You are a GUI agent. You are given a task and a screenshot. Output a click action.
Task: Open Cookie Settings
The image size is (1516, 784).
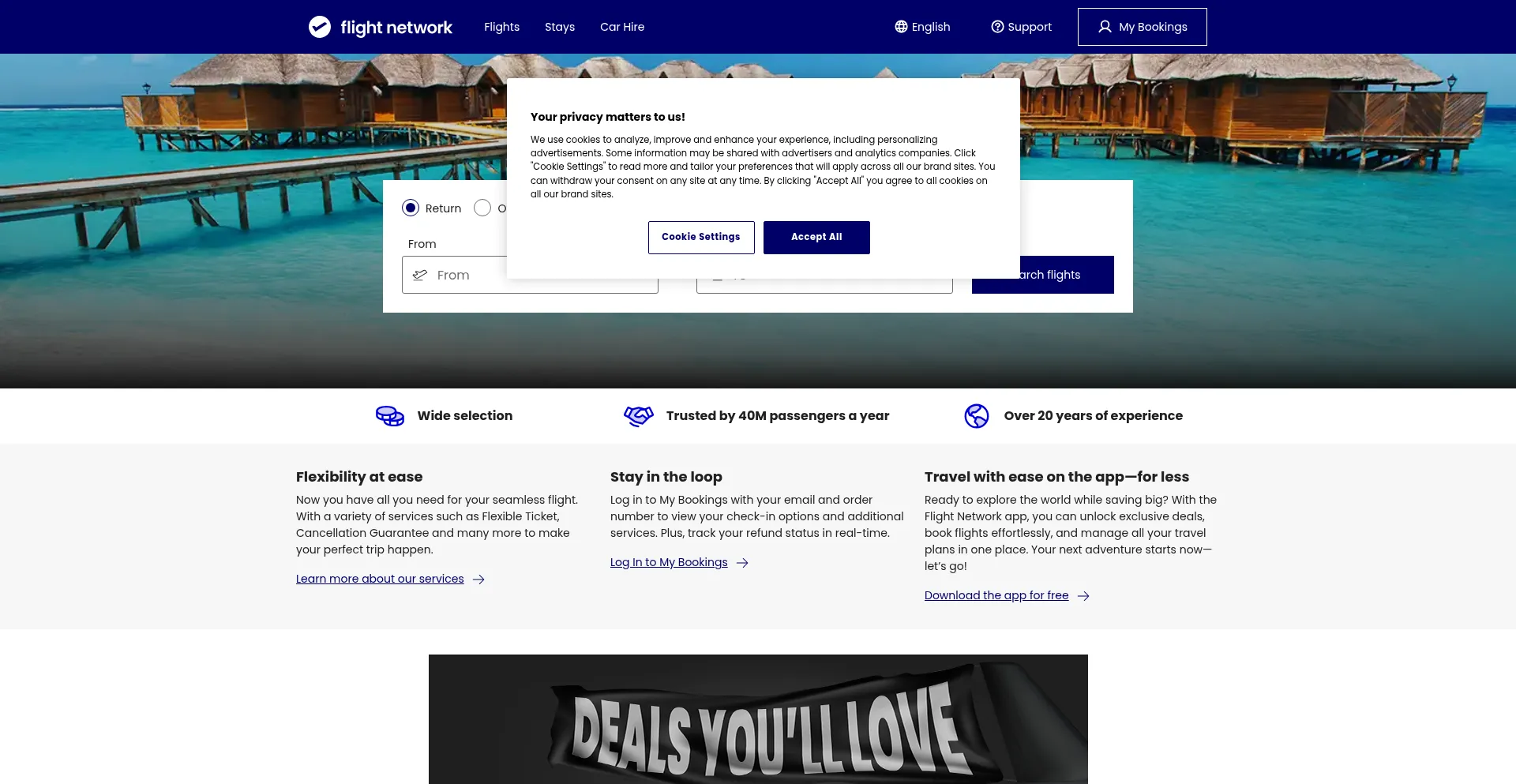701,238
